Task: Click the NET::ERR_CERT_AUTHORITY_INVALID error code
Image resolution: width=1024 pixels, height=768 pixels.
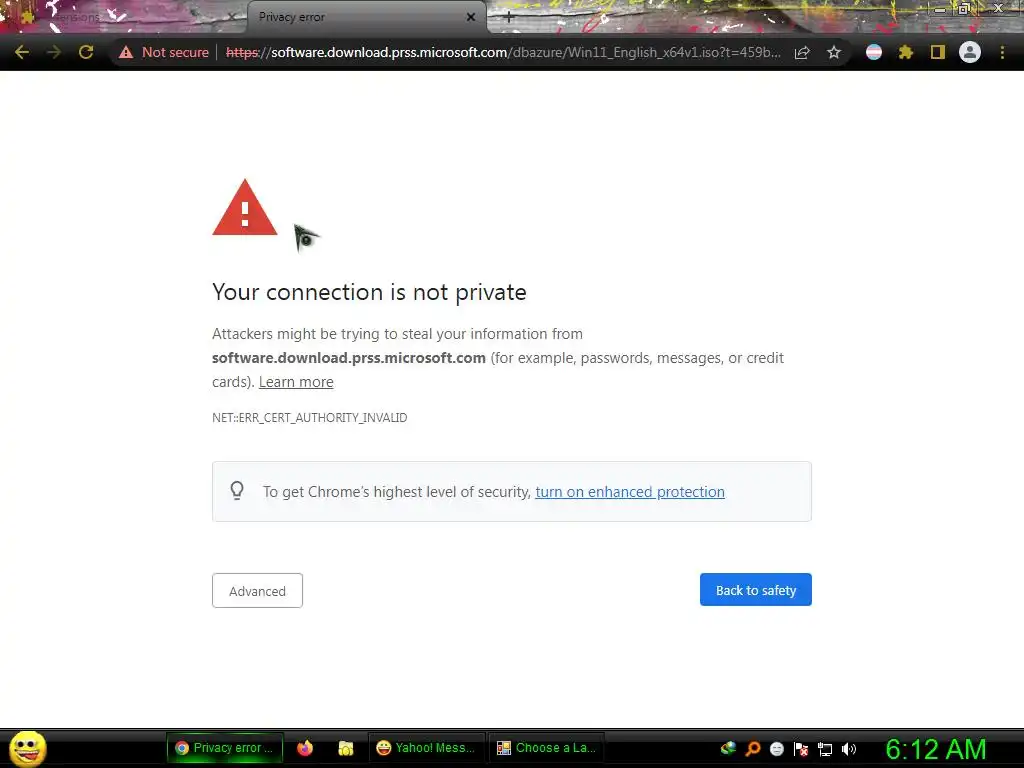Action: click(310, 417)
